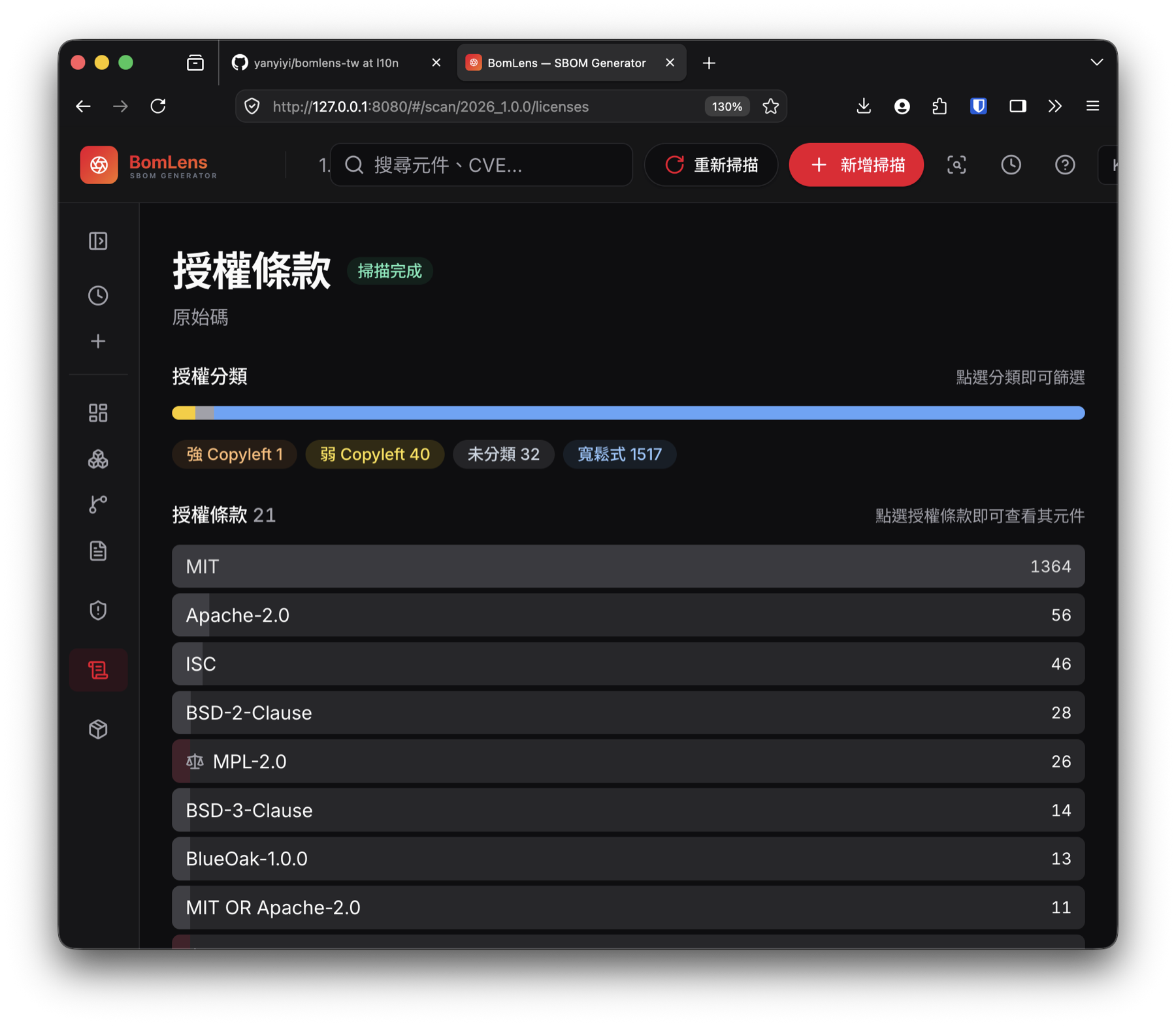Close the GitHub bomlens-tw tab
1176x1026 pixels.
click(x=436, y=63)
